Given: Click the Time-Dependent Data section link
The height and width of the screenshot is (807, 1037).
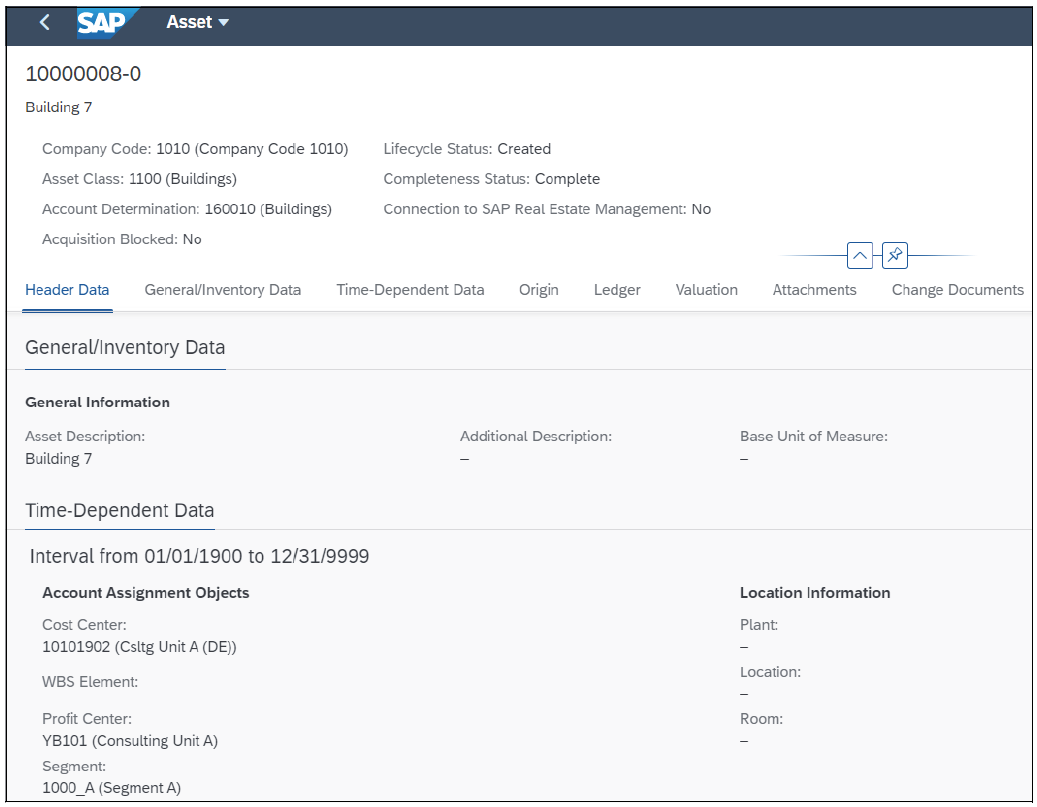Looking at the screenshot, I should pyautogui.click(x=119, y=510).
